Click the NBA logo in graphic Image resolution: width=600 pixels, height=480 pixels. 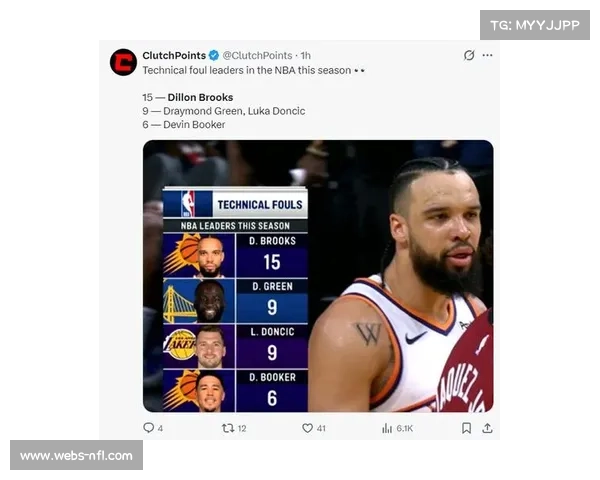188,204
